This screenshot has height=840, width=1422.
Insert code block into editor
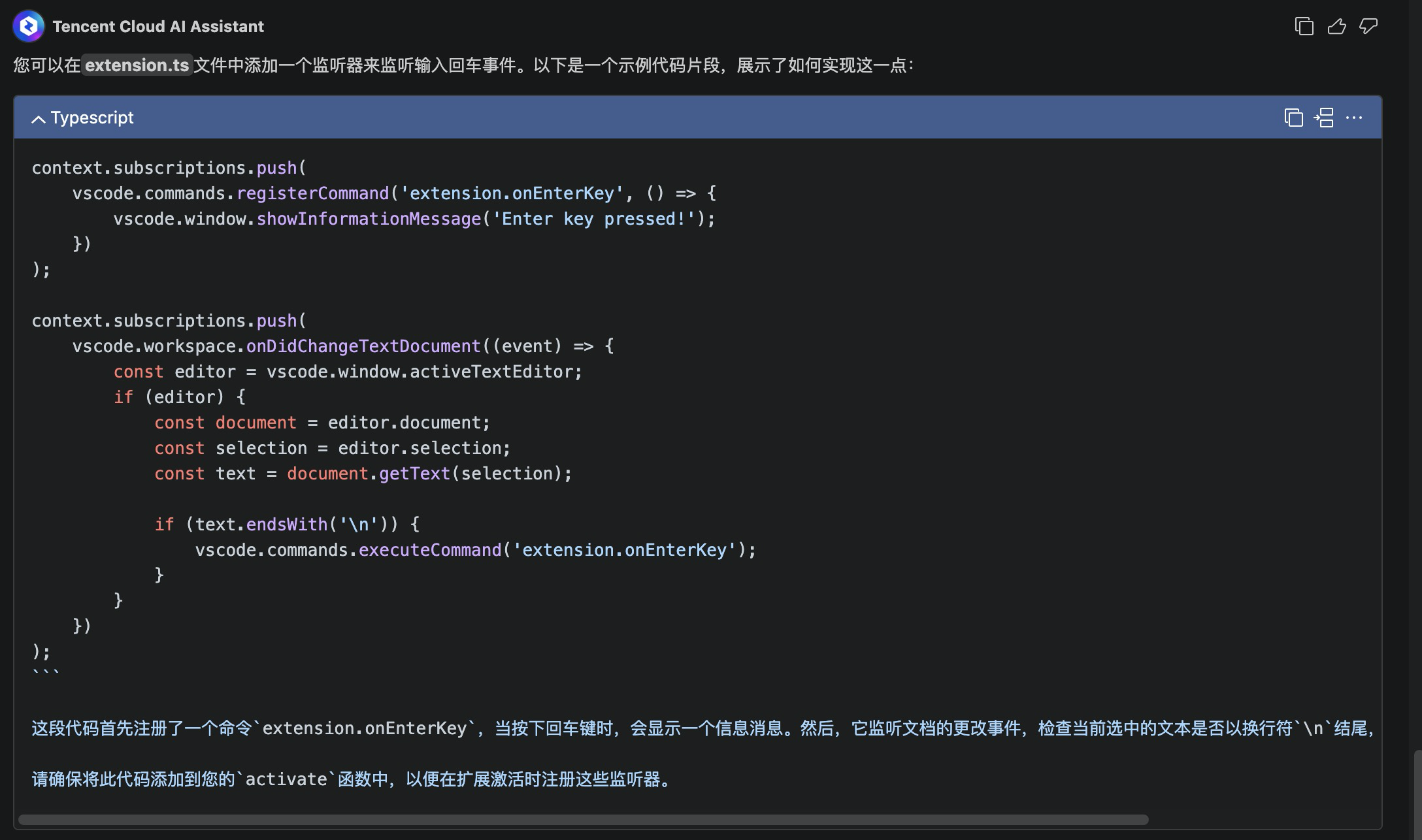coord(1324,118)
